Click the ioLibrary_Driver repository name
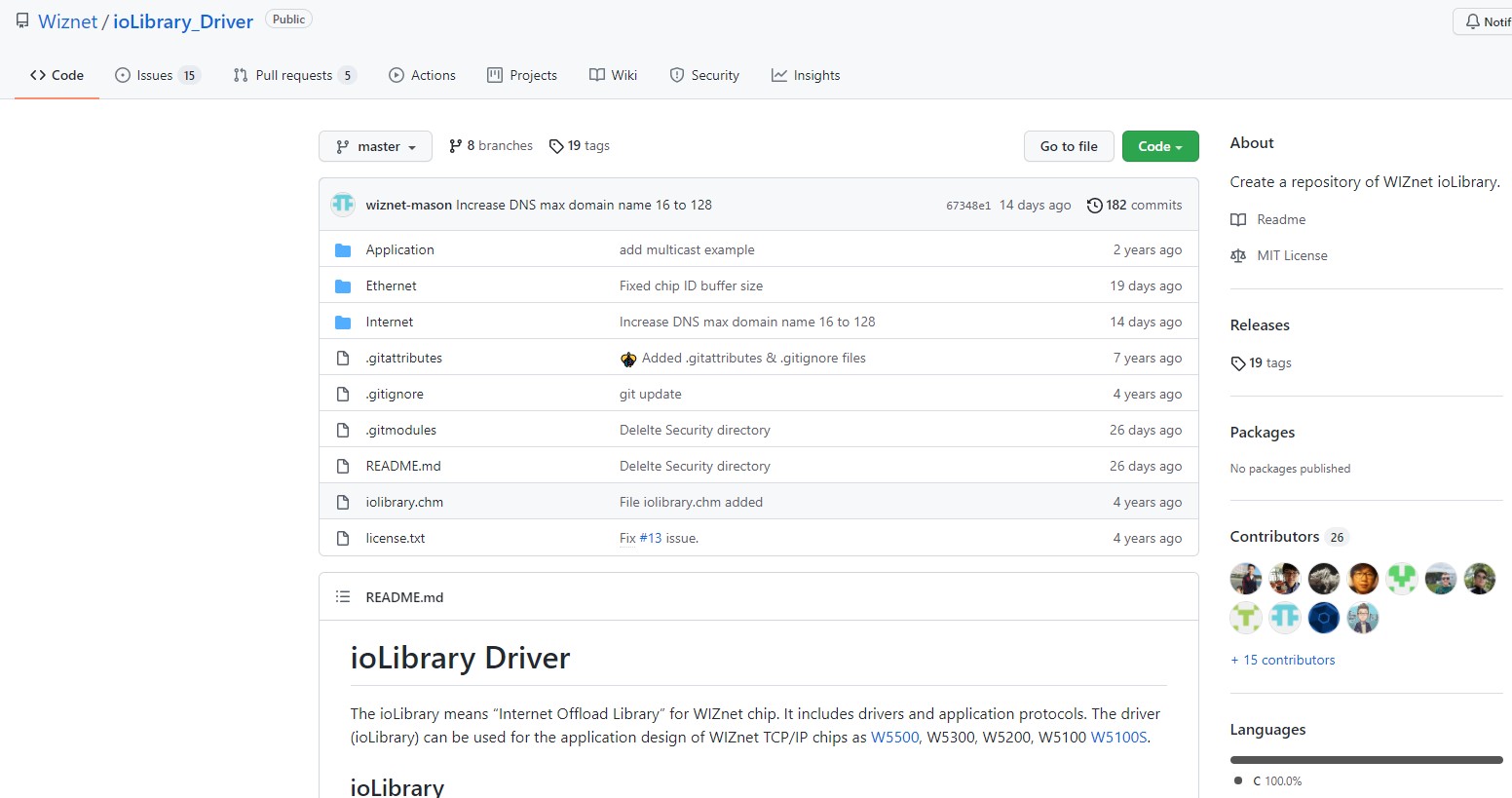1512x798 pixels. 183,21
